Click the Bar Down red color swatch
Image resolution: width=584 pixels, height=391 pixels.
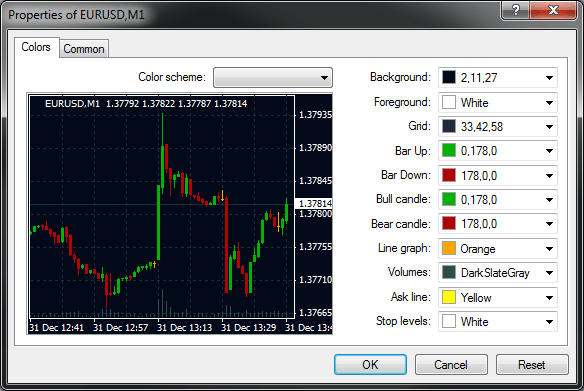449,175
